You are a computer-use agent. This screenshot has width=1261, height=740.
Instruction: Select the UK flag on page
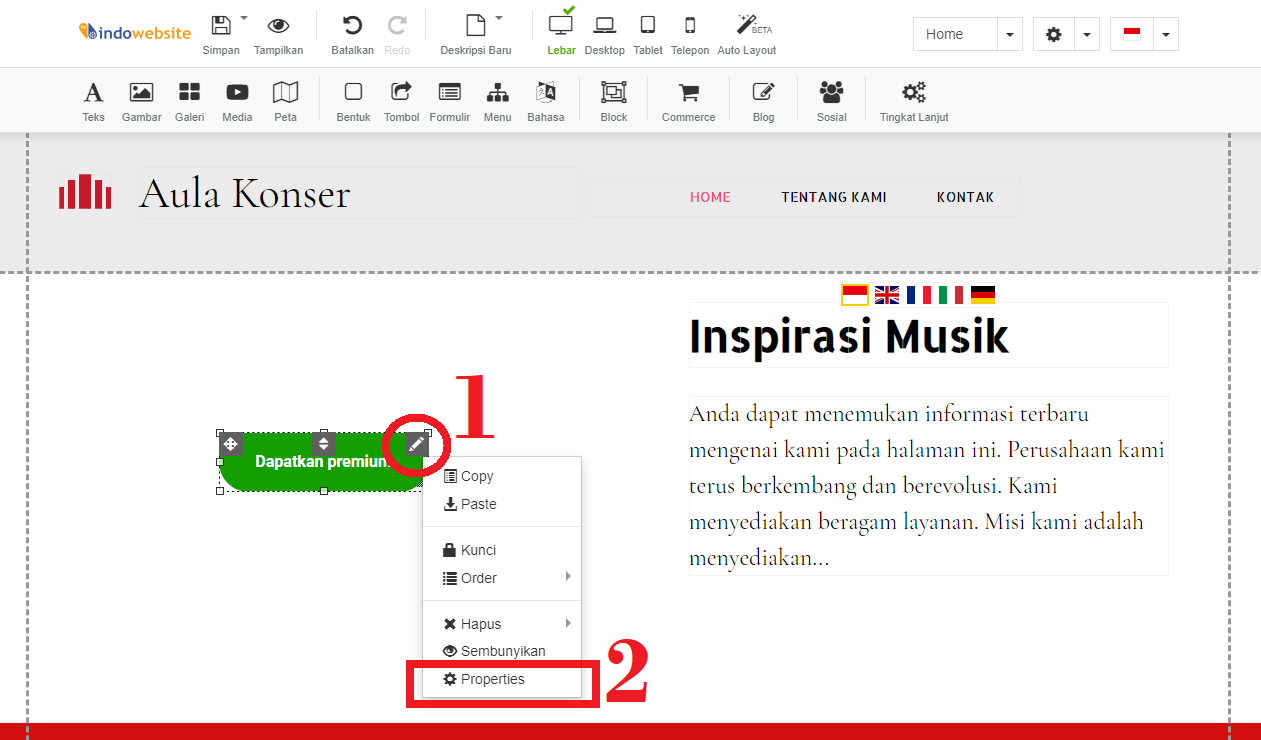[x=887, y=294]
